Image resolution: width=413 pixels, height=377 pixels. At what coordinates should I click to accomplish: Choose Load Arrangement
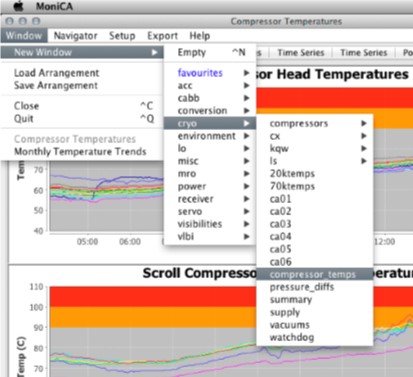56,73
